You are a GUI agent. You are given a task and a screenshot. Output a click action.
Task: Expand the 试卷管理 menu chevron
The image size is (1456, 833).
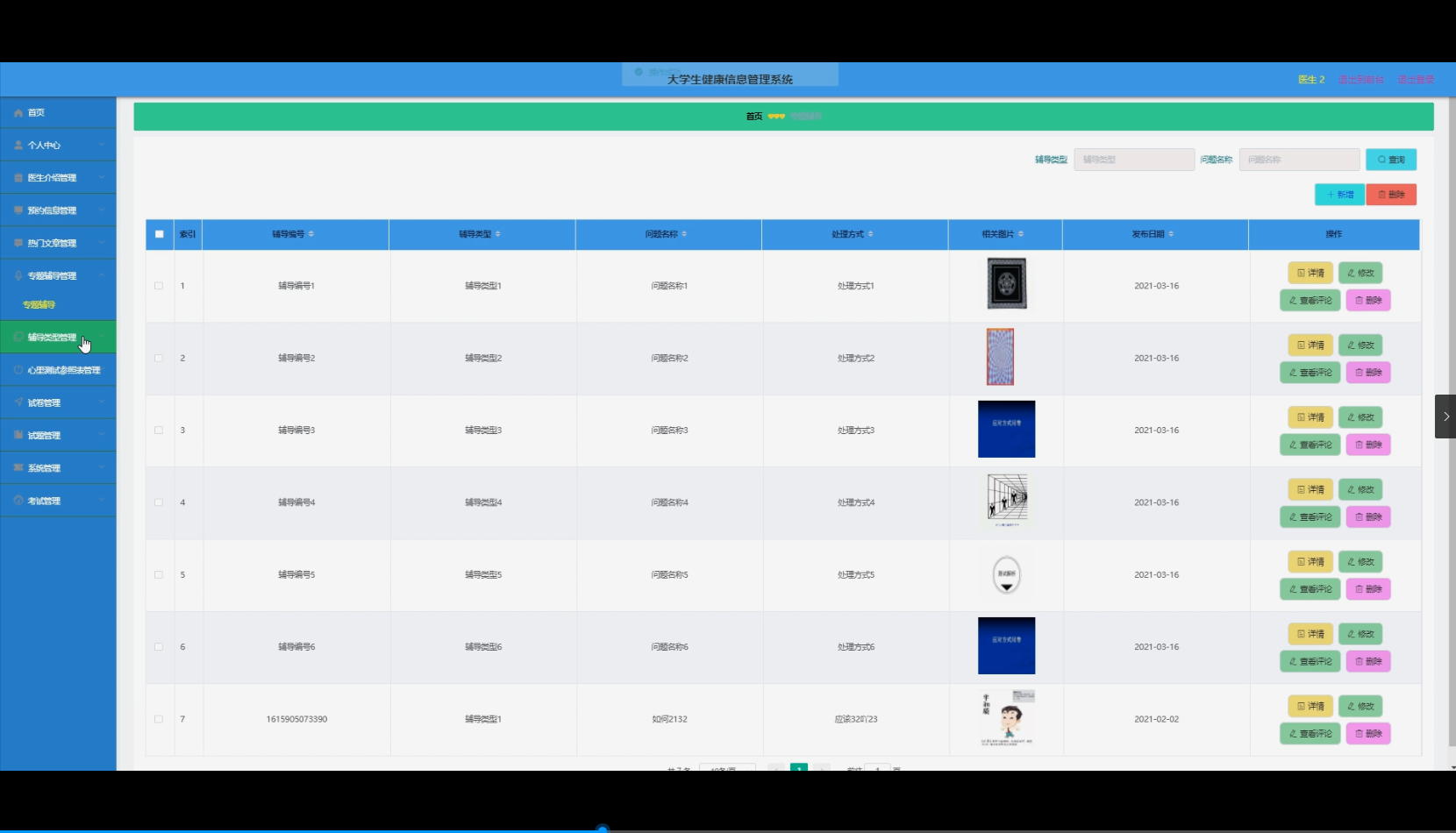[102, 402]
